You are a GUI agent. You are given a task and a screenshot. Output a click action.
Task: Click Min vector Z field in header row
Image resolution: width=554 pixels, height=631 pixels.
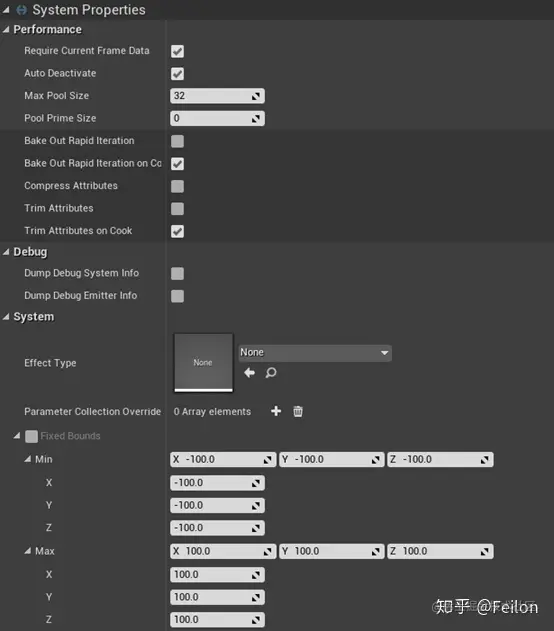(441, 460)
